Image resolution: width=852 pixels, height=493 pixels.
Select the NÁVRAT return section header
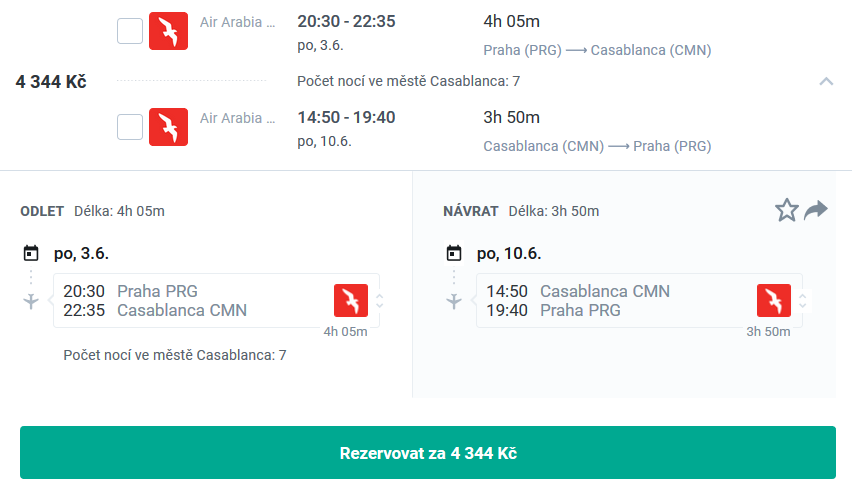(471, 211)
